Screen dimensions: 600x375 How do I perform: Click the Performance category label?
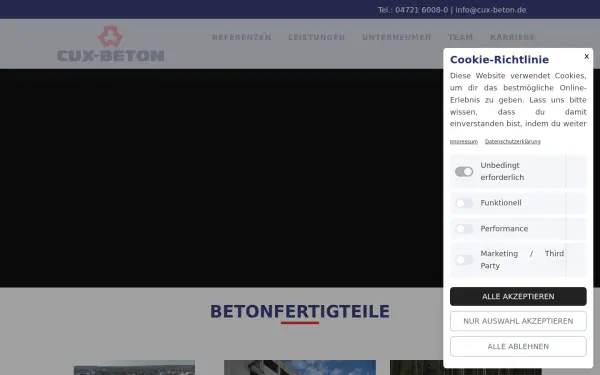click(504, 229)
